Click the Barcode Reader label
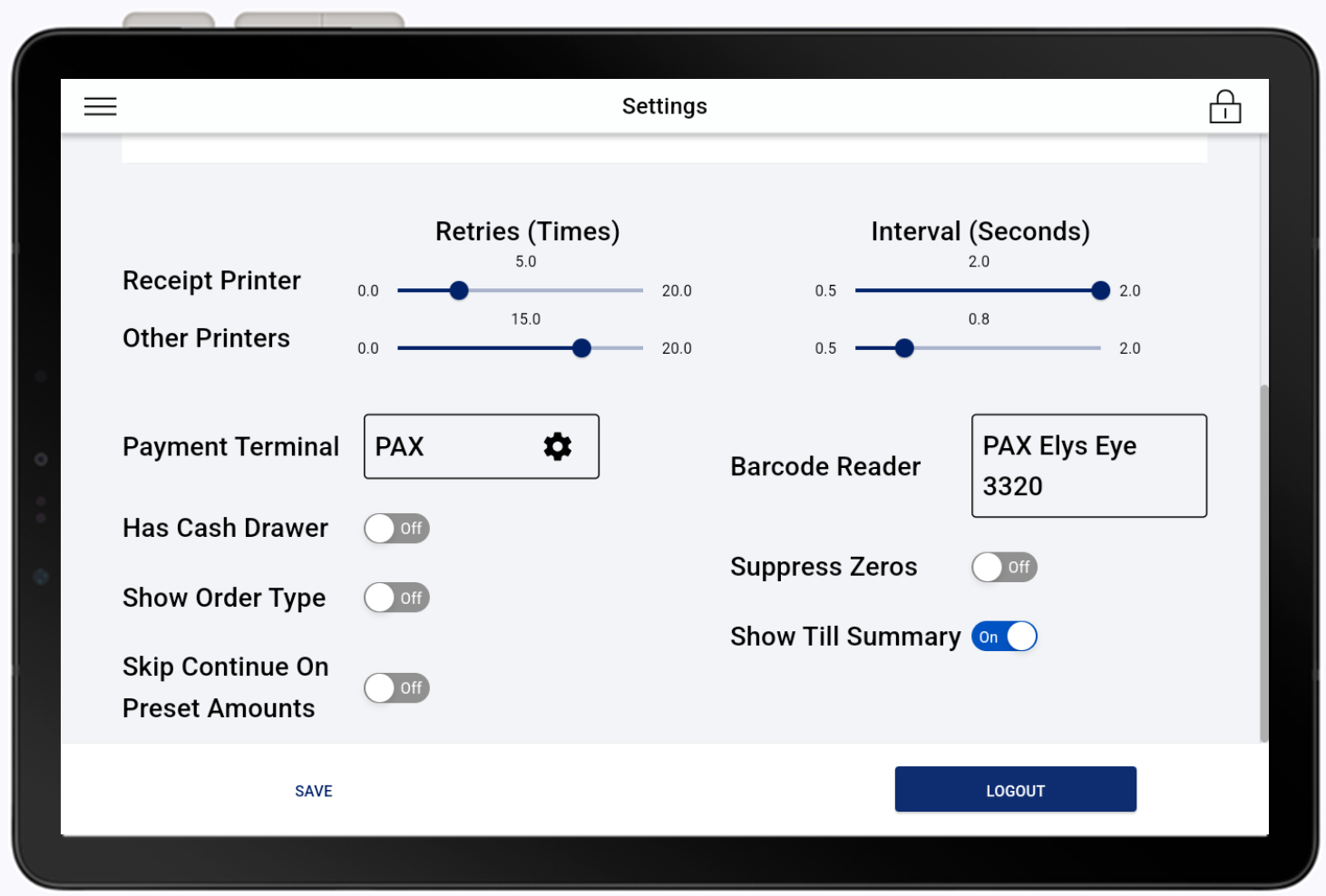Image resolution: width=1326 pixels, height=896 pixels. [825, 466]
